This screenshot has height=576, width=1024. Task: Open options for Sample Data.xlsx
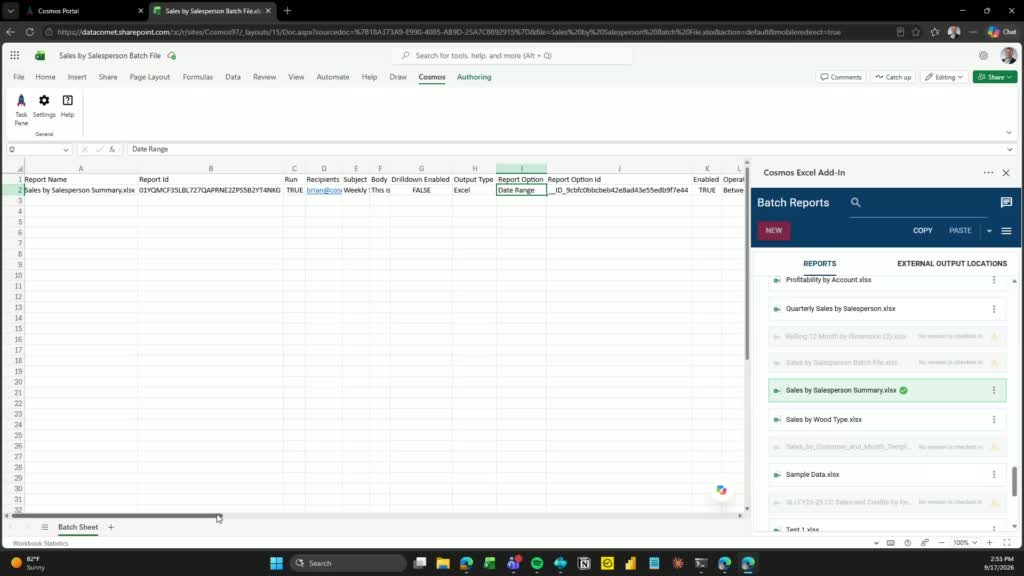point(994,475)
